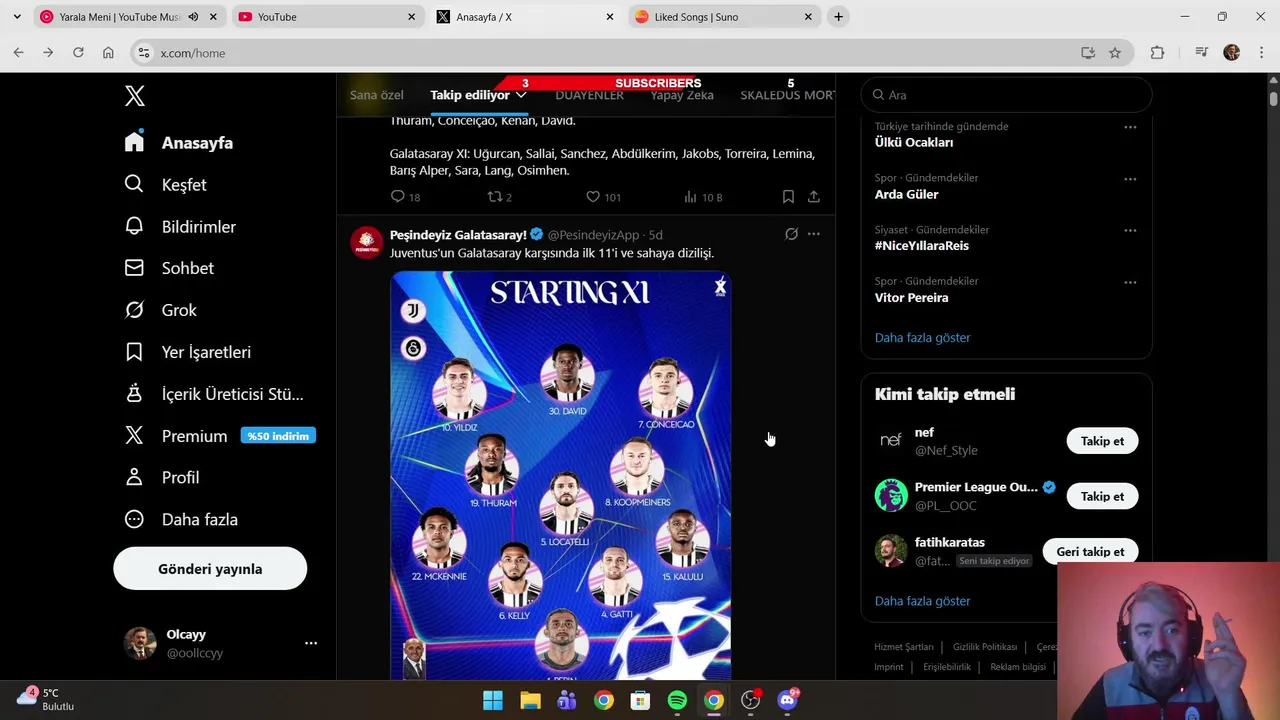
Task: Switch to DUAYENLER tab
Action: 589,95
